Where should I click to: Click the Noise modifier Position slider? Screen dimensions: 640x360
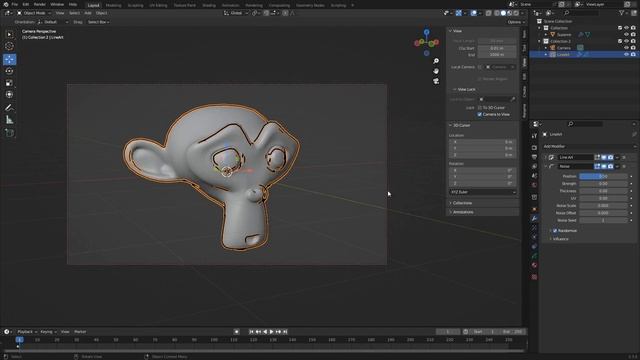point(603,176)
